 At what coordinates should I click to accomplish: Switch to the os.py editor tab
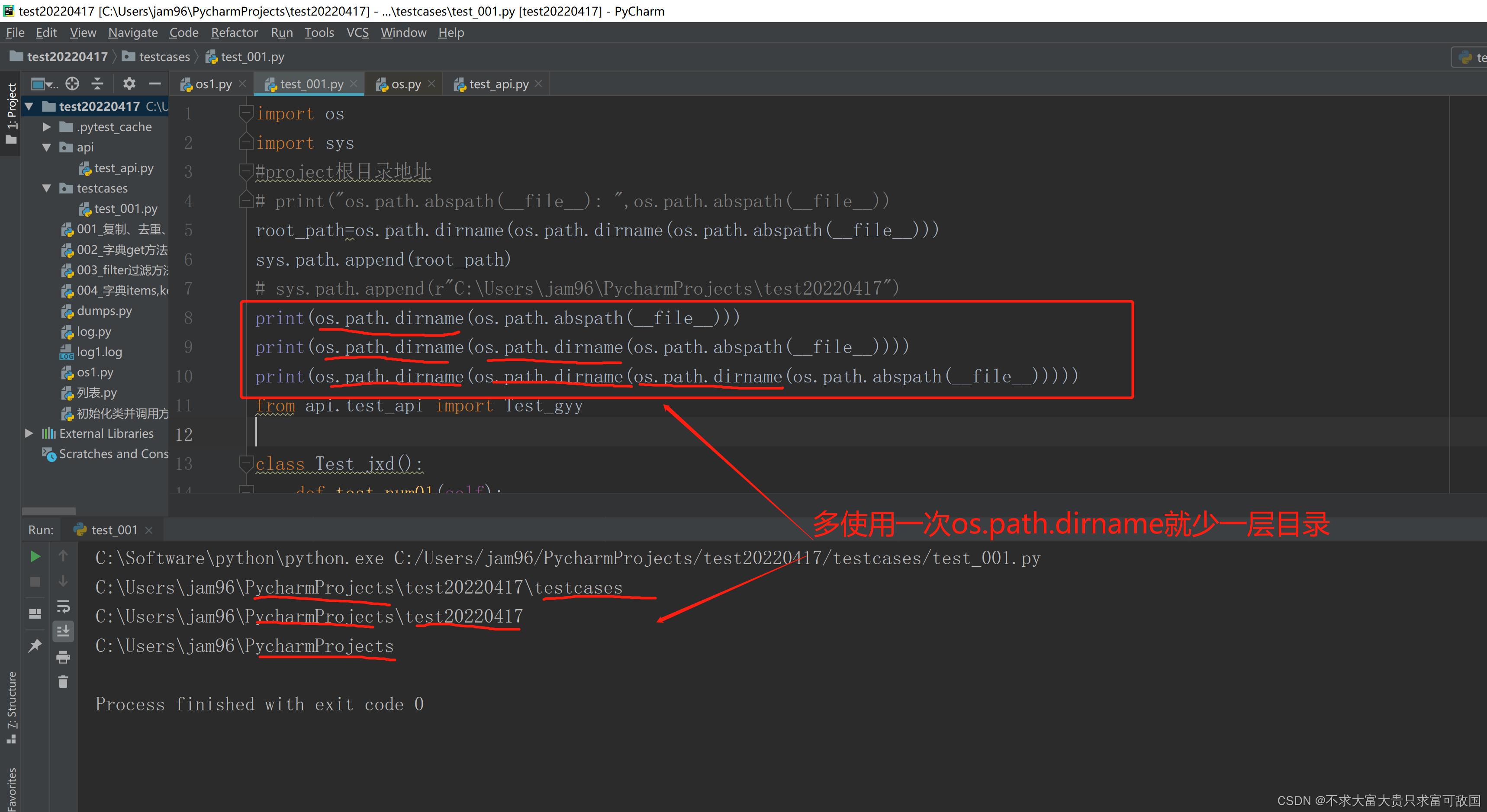click(405, 84)
